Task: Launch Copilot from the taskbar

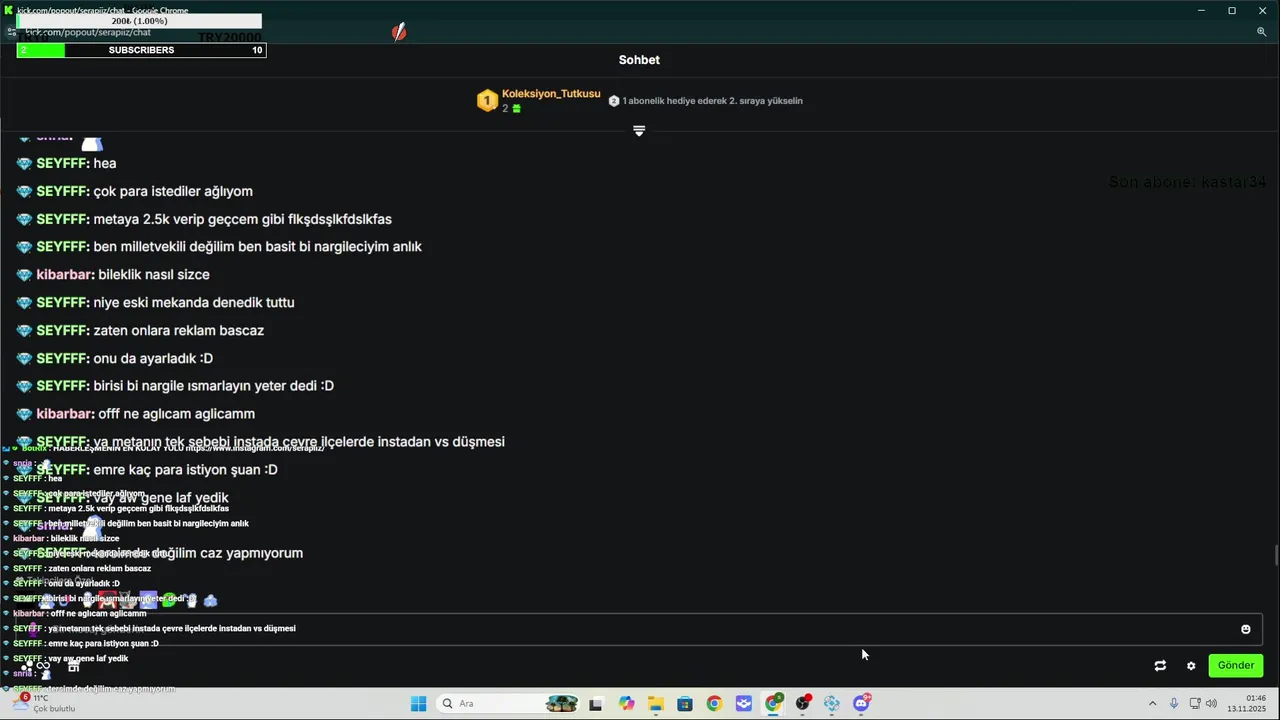Action: [626, 704]
